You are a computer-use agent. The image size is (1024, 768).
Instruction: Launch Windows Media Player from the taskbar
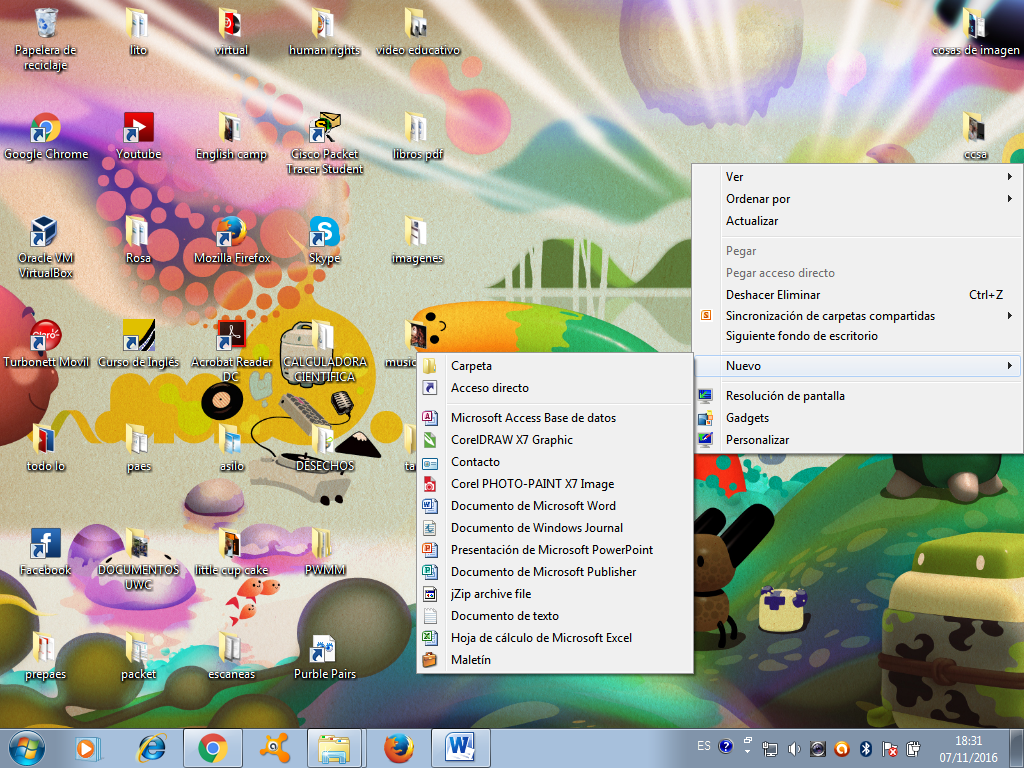[88, 747]
